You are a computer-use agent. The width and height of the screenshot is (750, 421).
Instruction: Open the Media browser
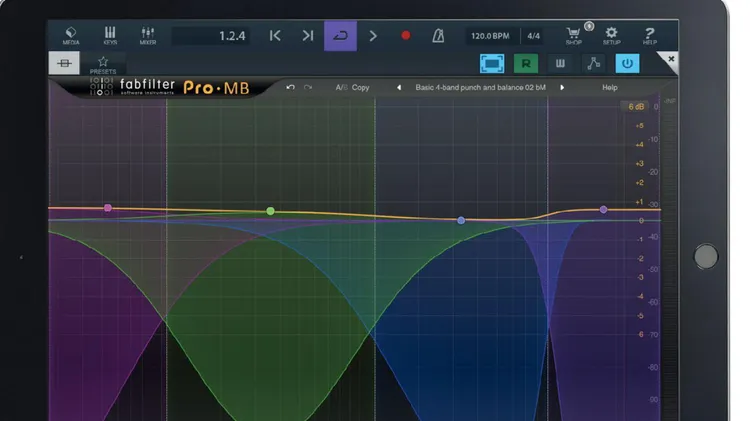click(71, 35)
